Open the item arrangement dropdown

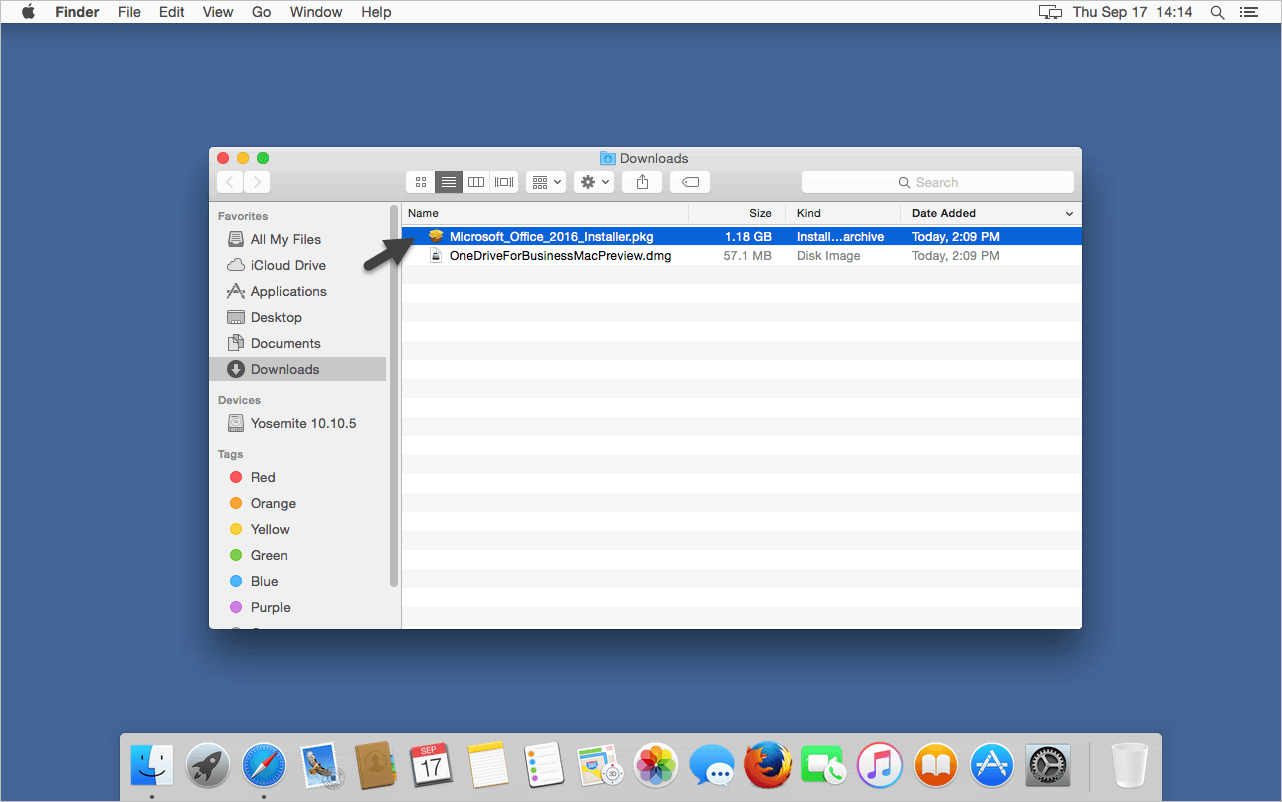(x=546, y=182)
